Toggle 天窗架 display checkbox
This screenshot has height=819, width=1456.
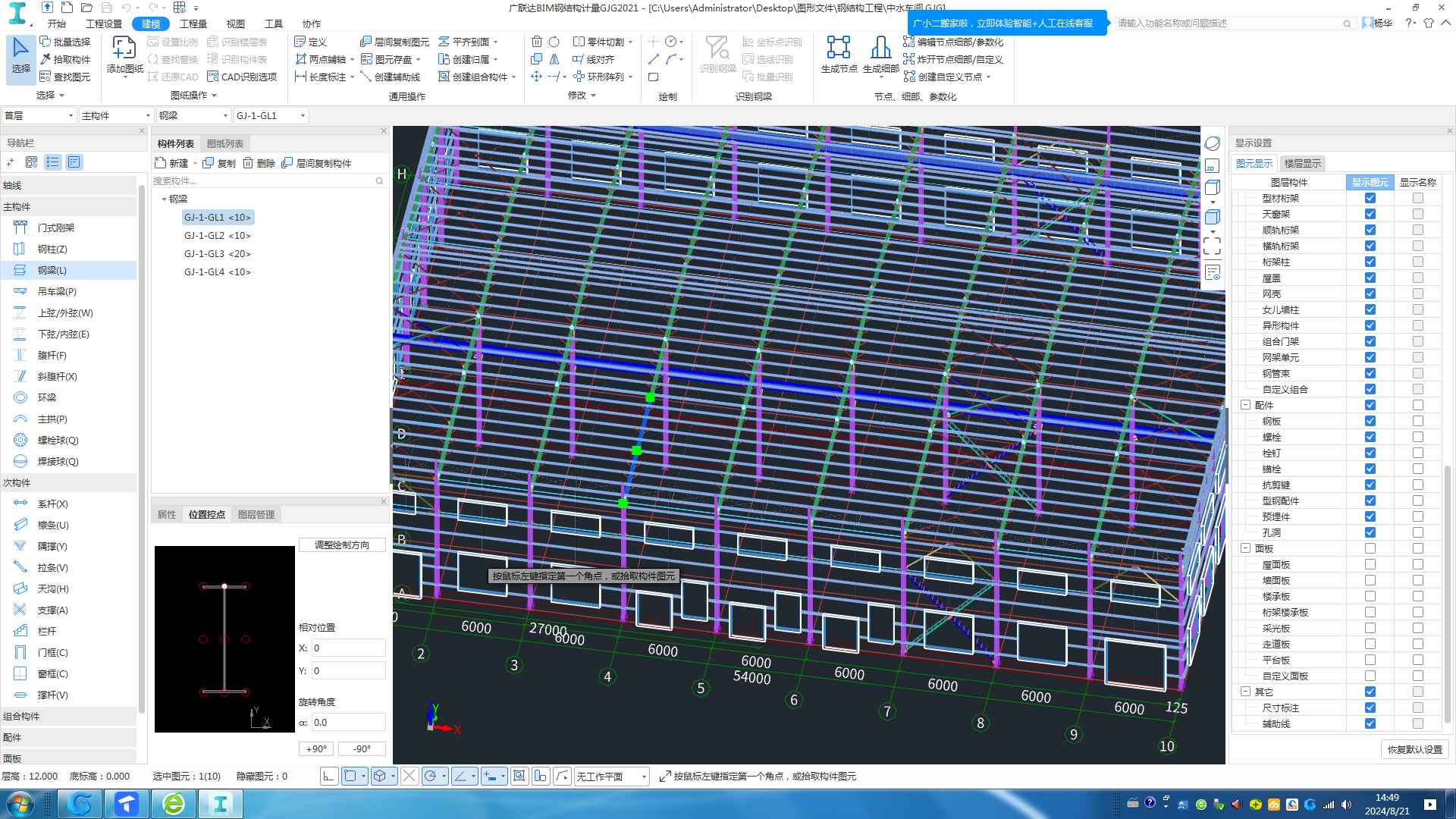[x=1370, y=214]
